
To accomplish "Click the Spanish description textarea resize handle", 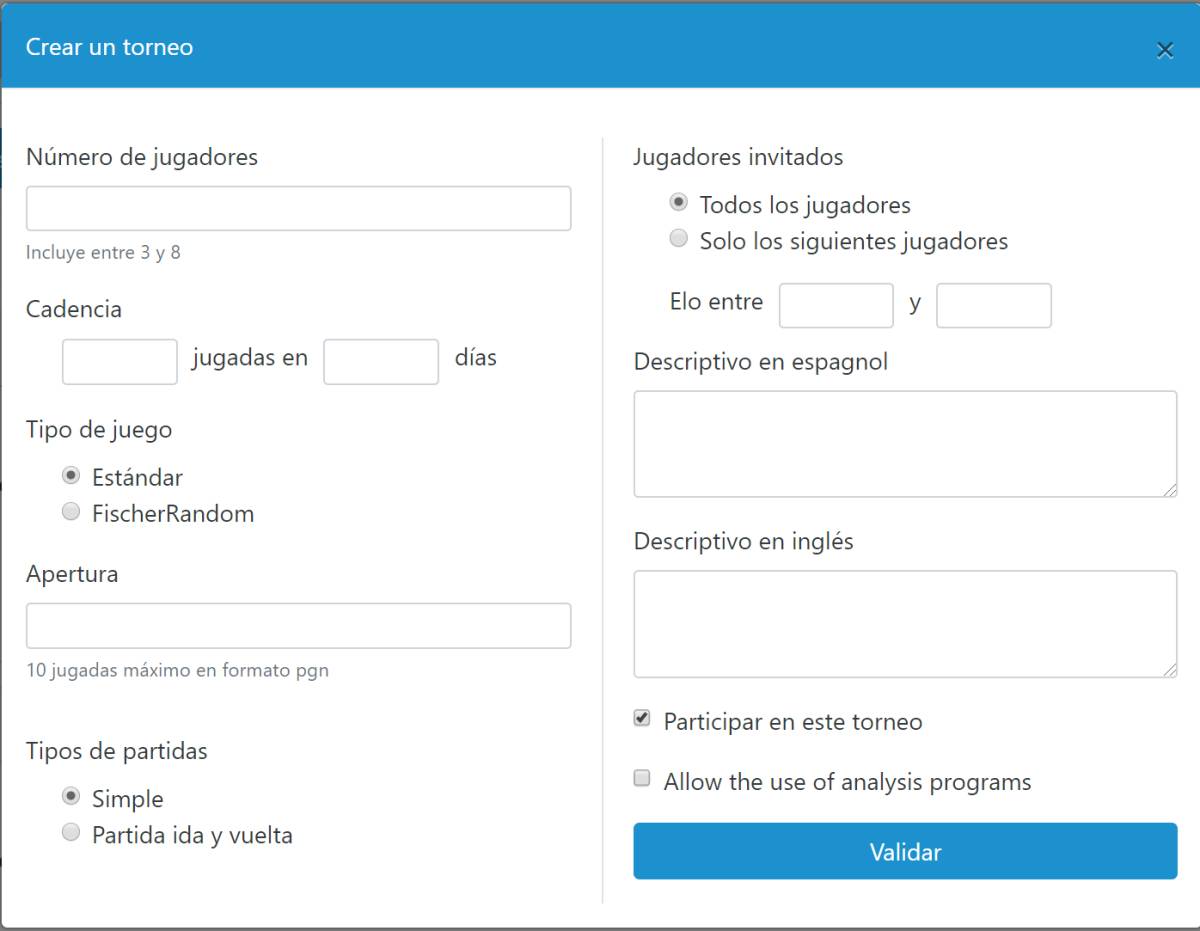I will [1170, 489].
